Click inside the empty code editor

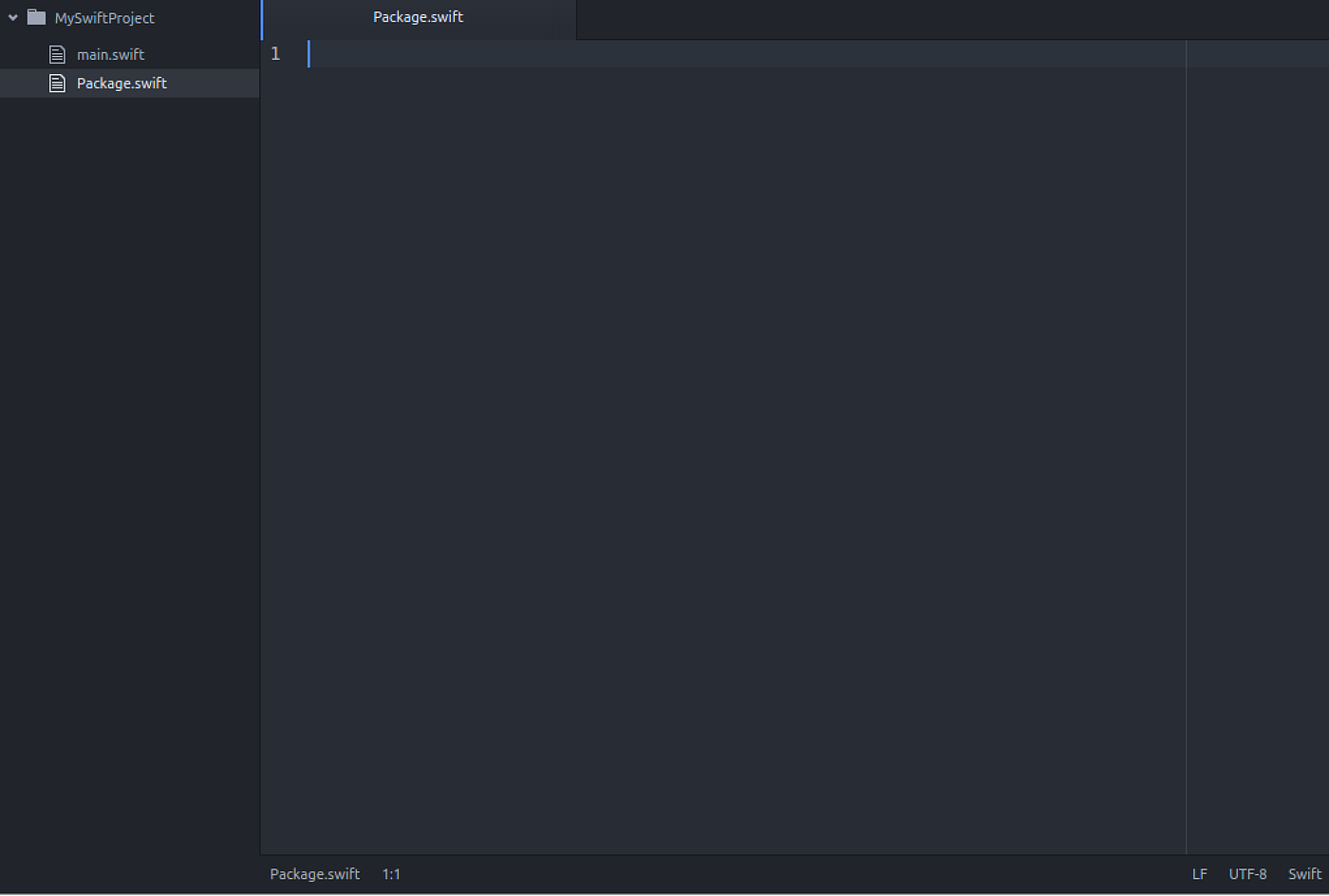coord(664,380)
